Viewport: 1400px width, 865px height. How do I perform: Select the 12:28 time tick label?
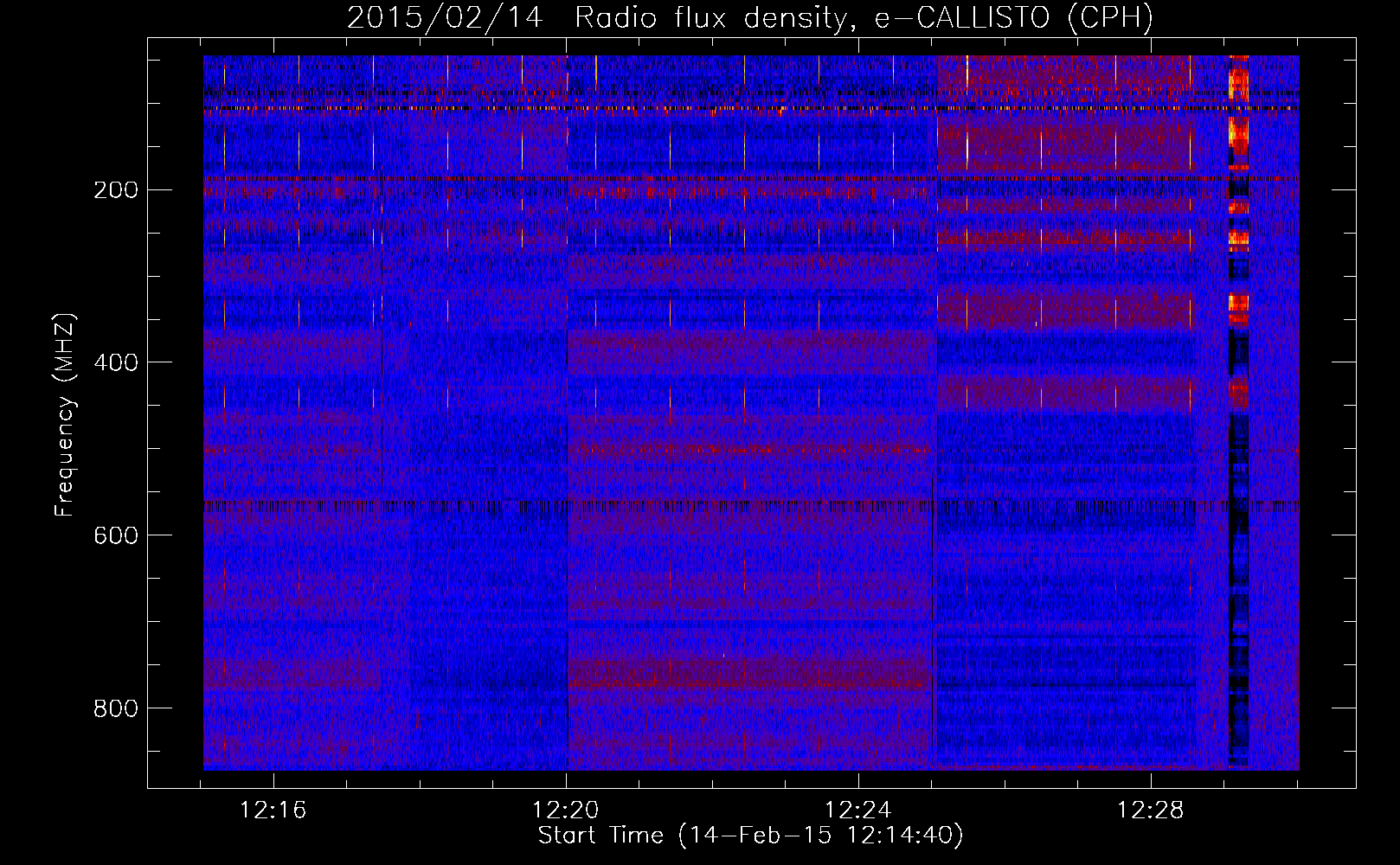pos(1151,811)
